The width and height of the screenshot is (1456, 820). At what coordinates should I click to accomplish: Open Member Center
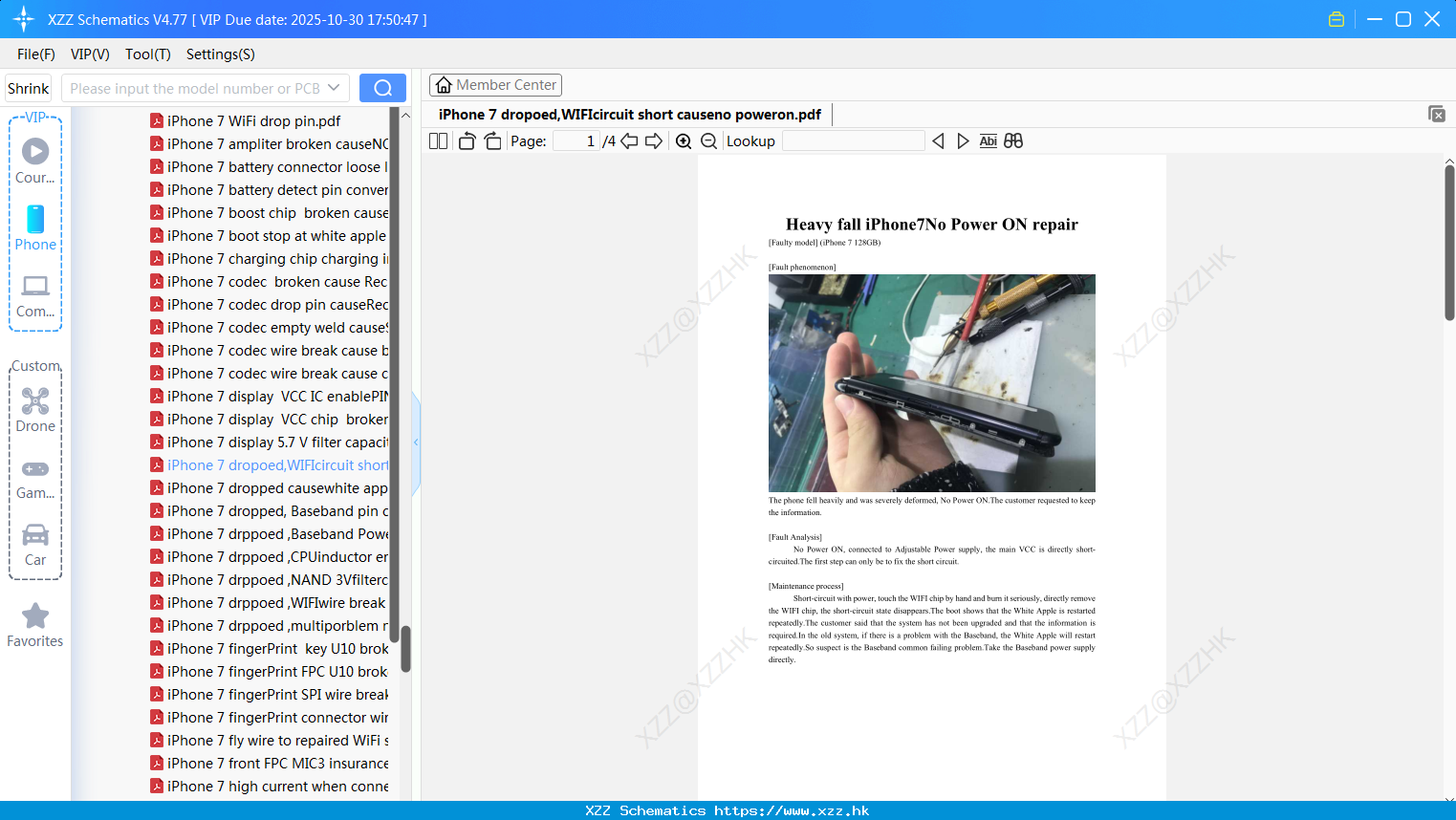tap(495, 85)
